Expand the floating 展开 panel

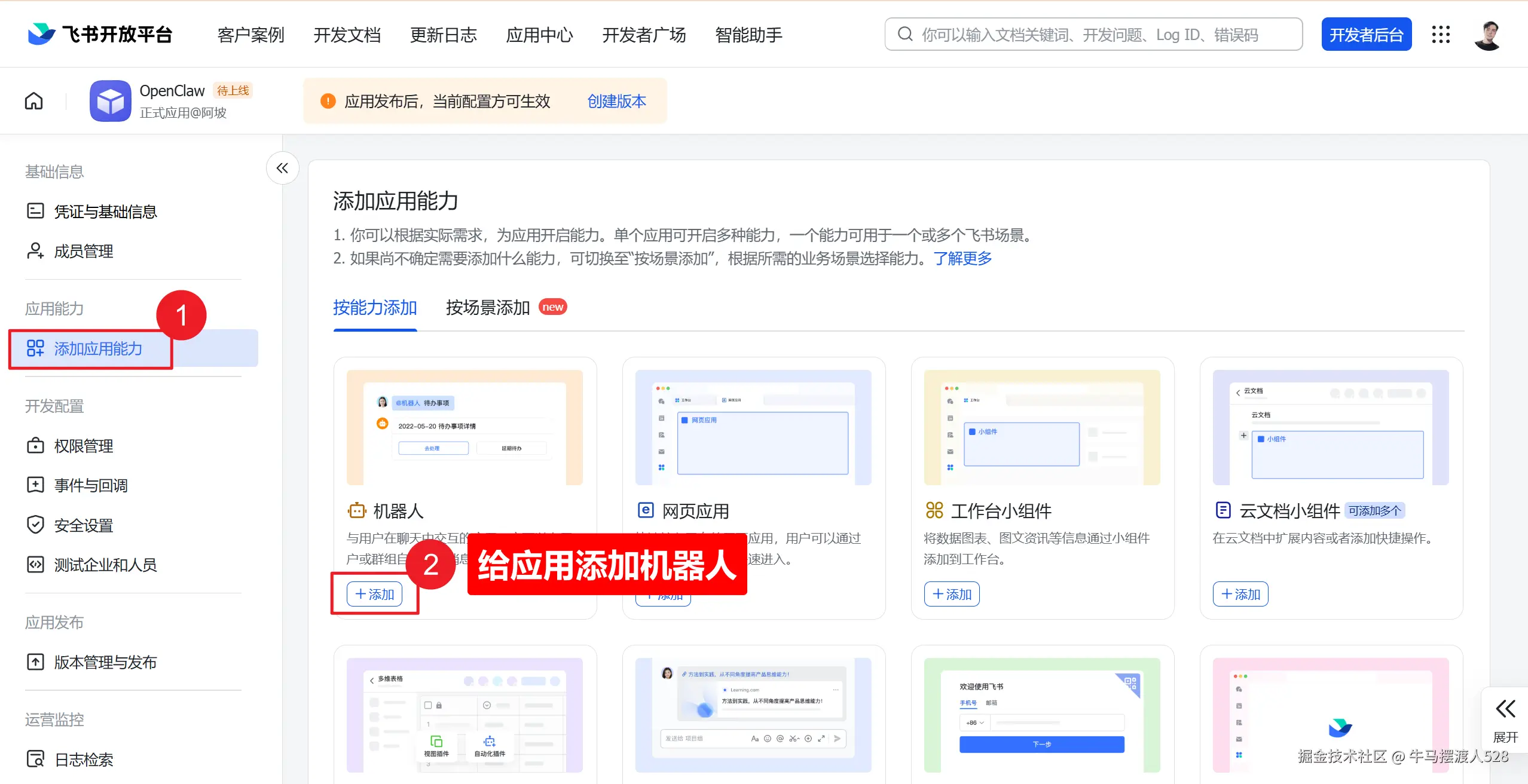pos(1505,719)
